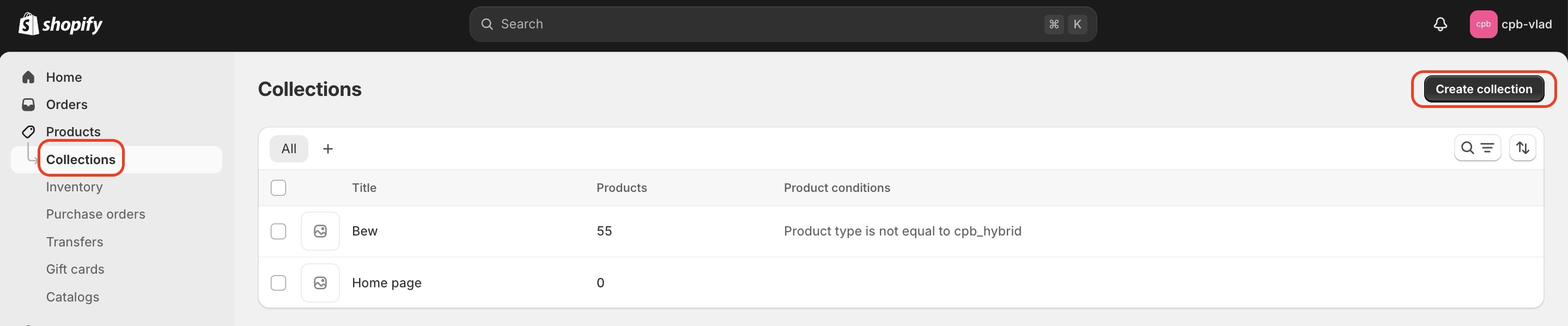Click the Home house icon
The width and height of the screenshot is (1568, 326).
click(x=29, y=77)
